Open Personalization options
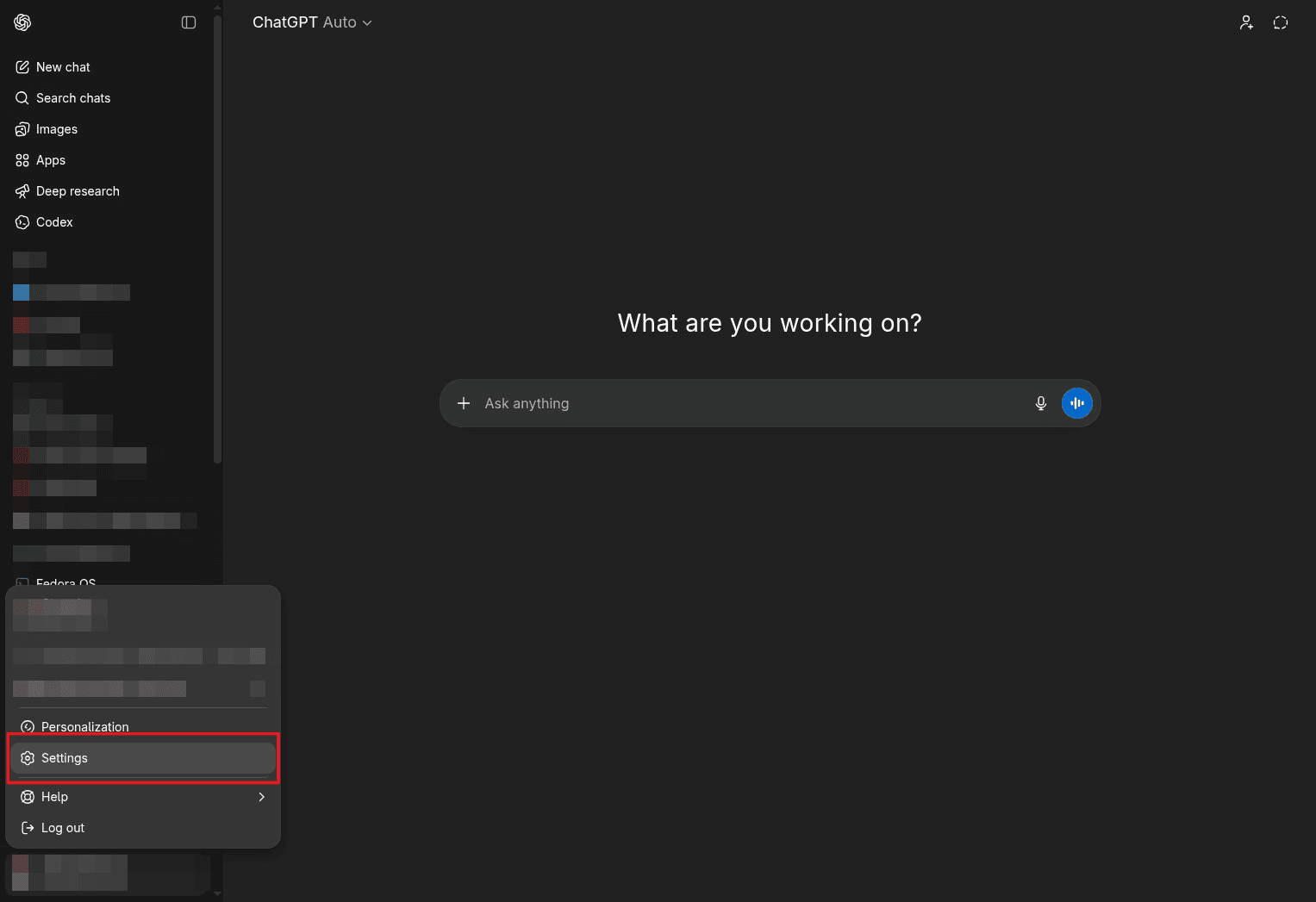The image size is (1316, 902). 84,726
